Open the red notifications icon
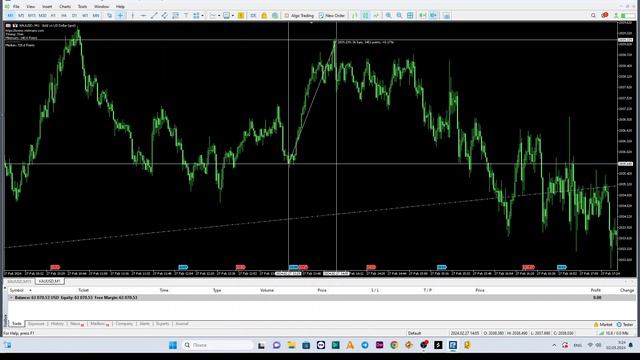The height and width of the screenshot is (360, 640). coord(604,15)
